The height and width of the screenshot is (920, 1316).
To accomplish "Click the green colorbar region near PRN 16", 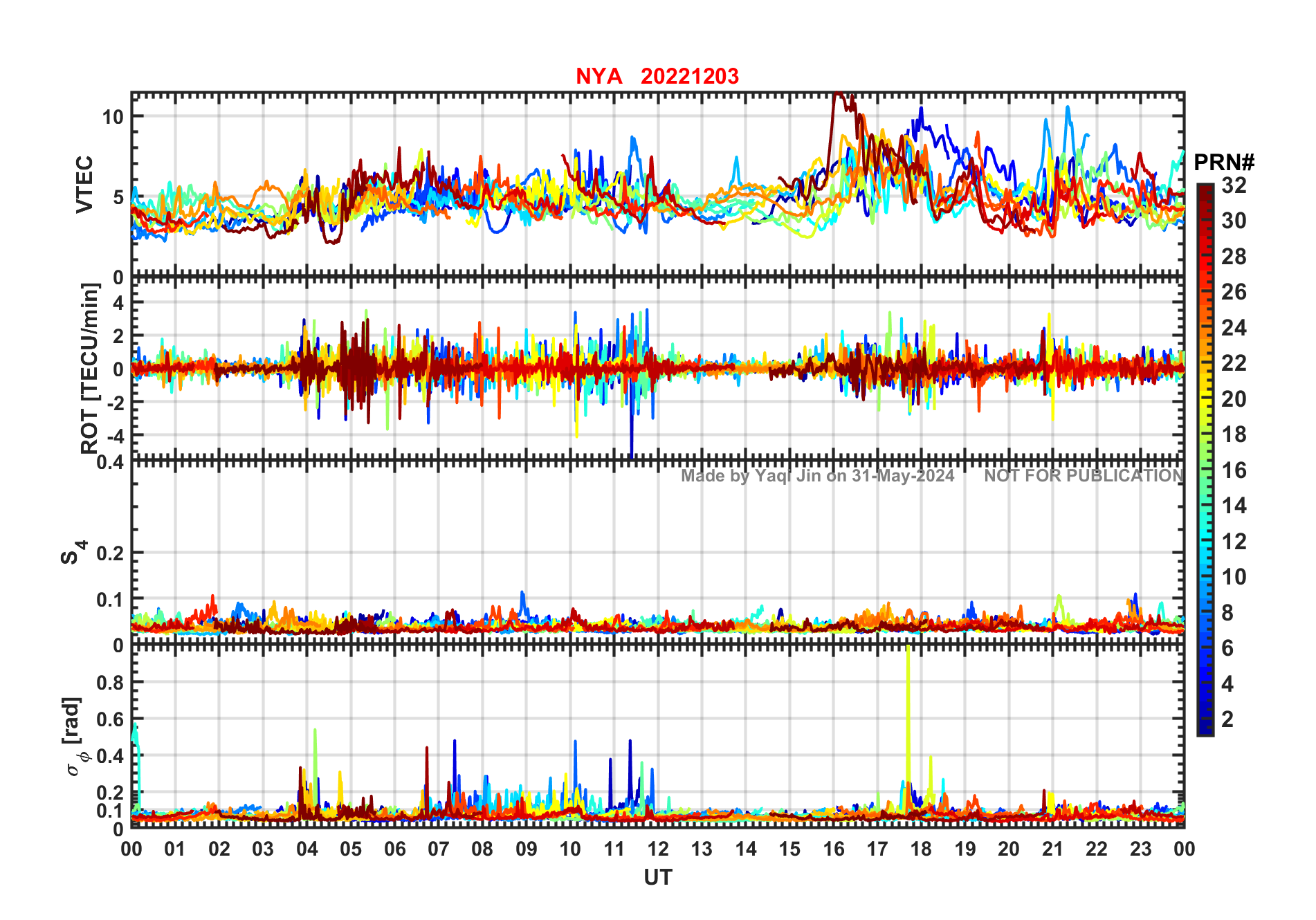I will [1205, 470].
